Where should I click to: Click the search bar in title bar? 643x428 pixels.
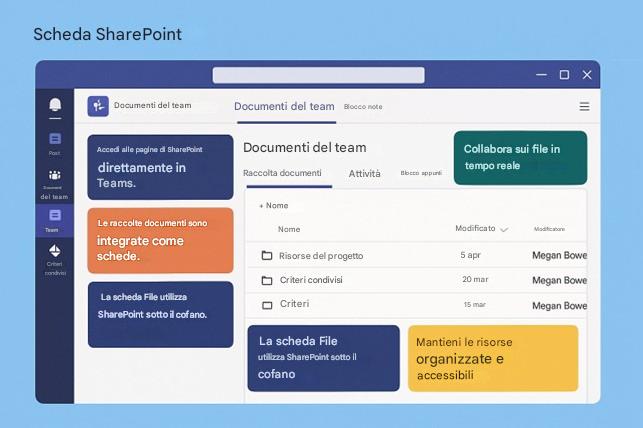[318, 75]
